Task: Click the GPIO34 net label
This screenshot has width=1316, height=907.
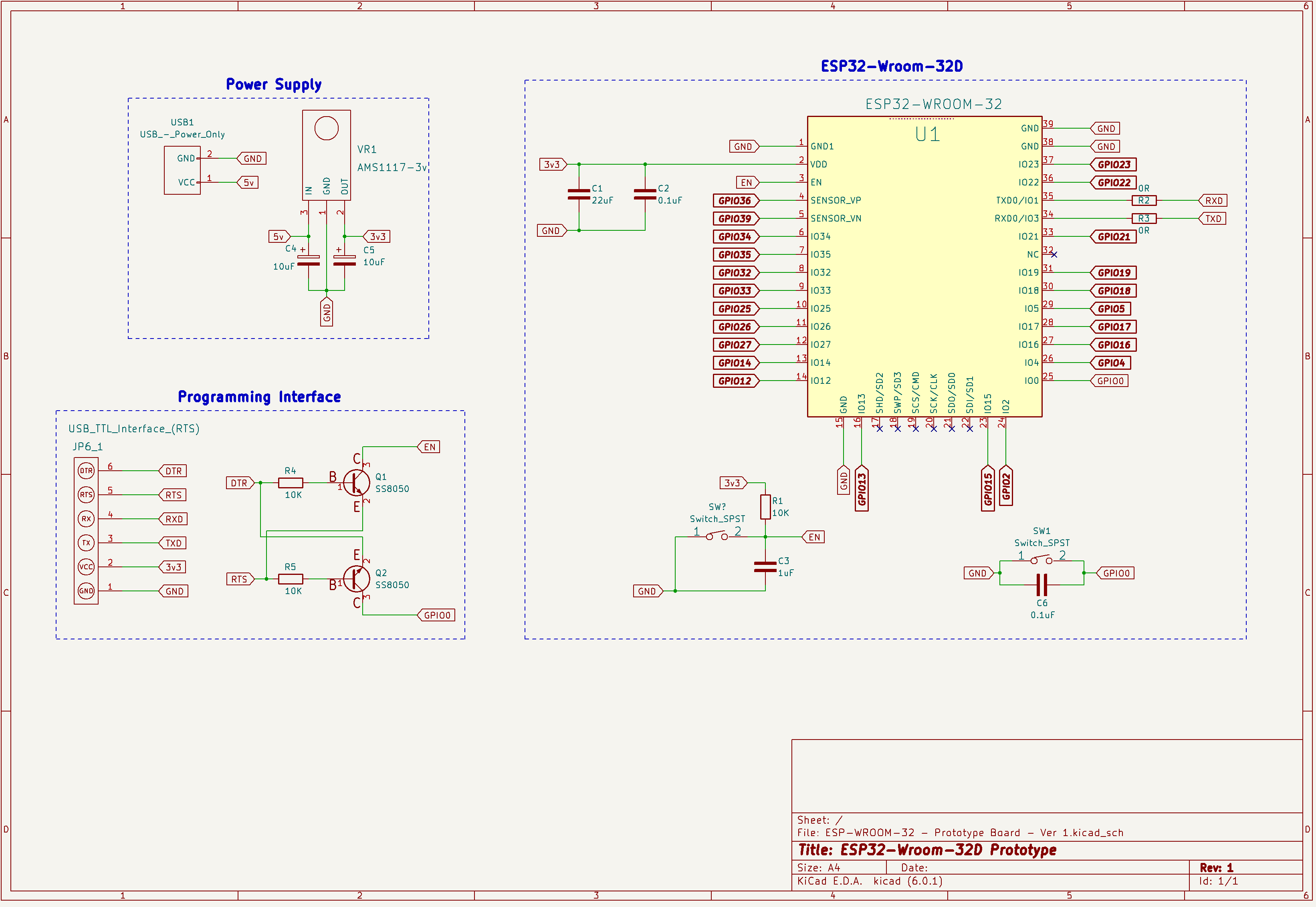Action: pos(736,237)
